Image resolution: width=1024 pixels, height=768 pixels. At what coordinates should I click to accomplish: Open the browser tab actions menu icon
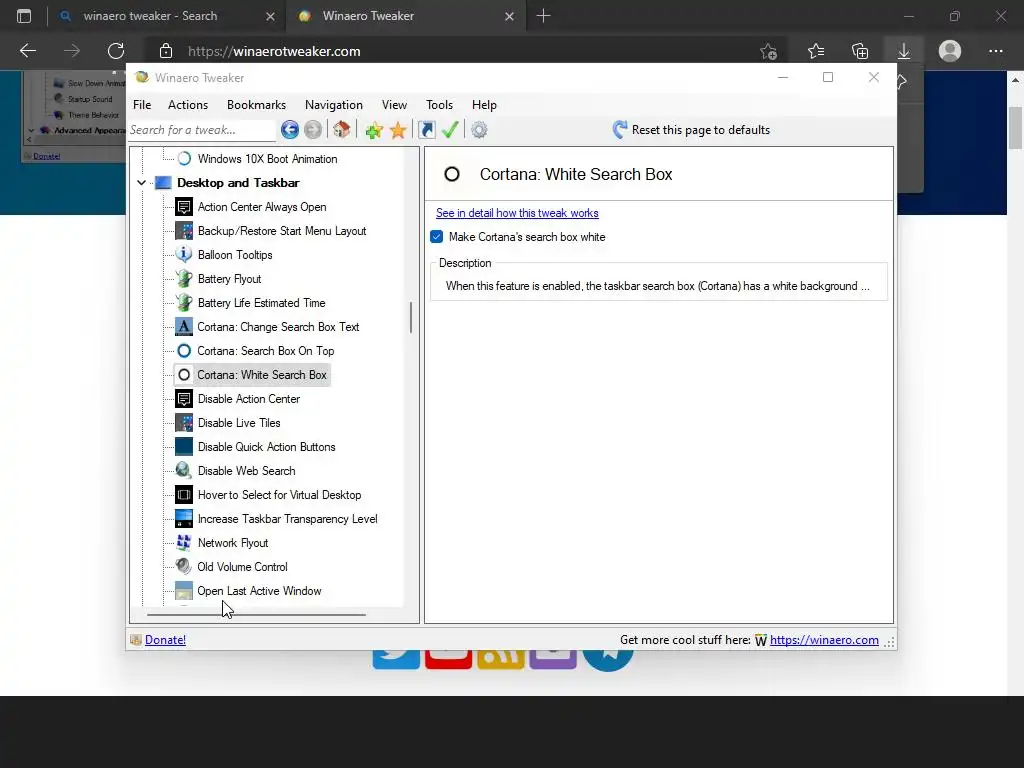click(x=24, y=16)
